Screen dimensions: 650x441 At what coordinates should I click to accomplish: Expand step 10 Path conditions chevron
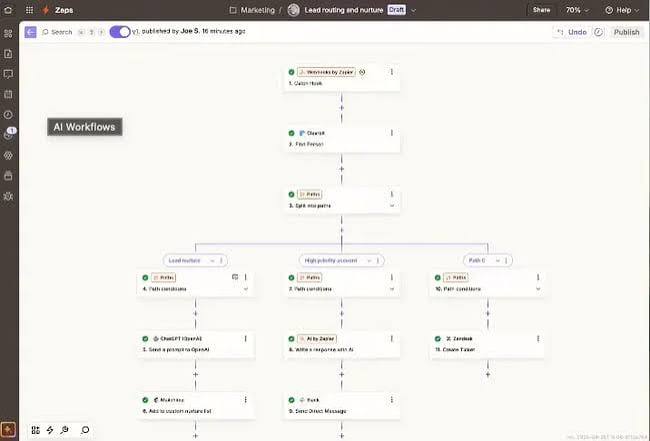coord(538,289)
